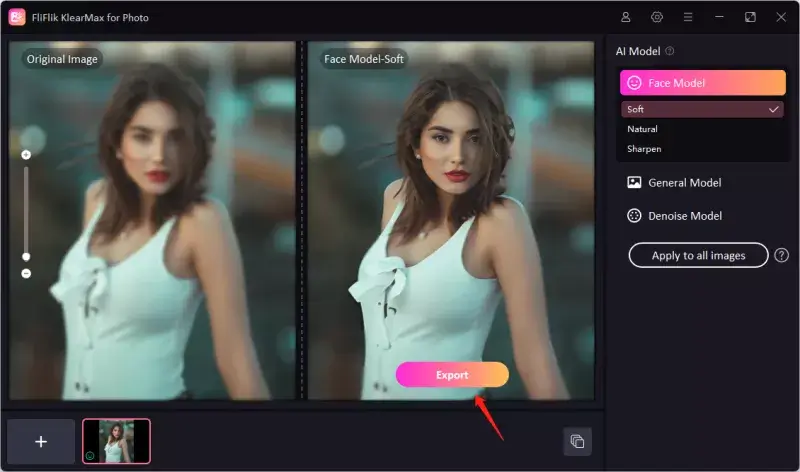This screenshot has height=472, width=800.
Task: Click the add image plus button
Action: tap(41, 441)
